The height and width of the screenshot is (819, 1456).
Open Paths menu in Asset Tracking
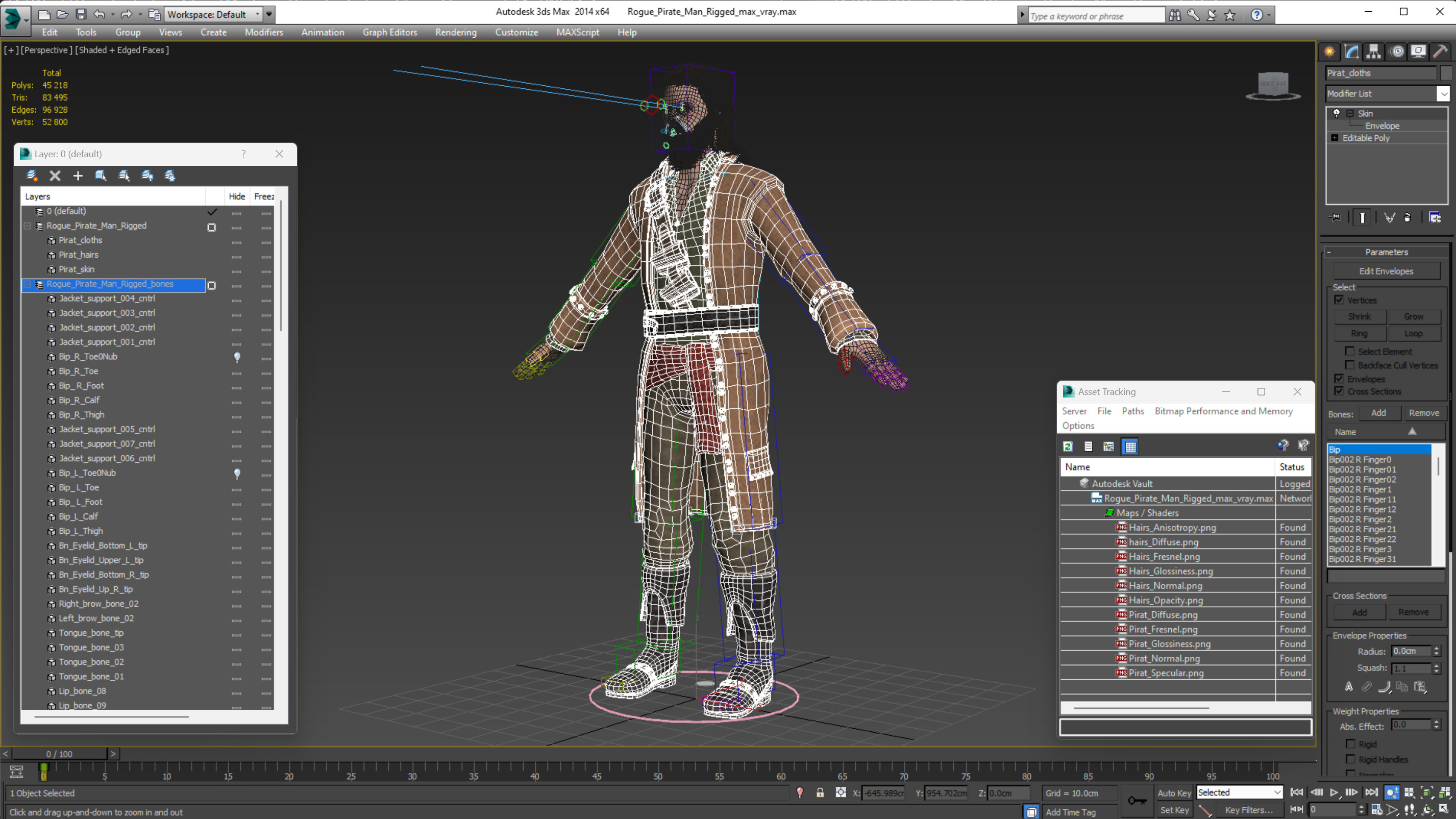(x=1132, y=411)
